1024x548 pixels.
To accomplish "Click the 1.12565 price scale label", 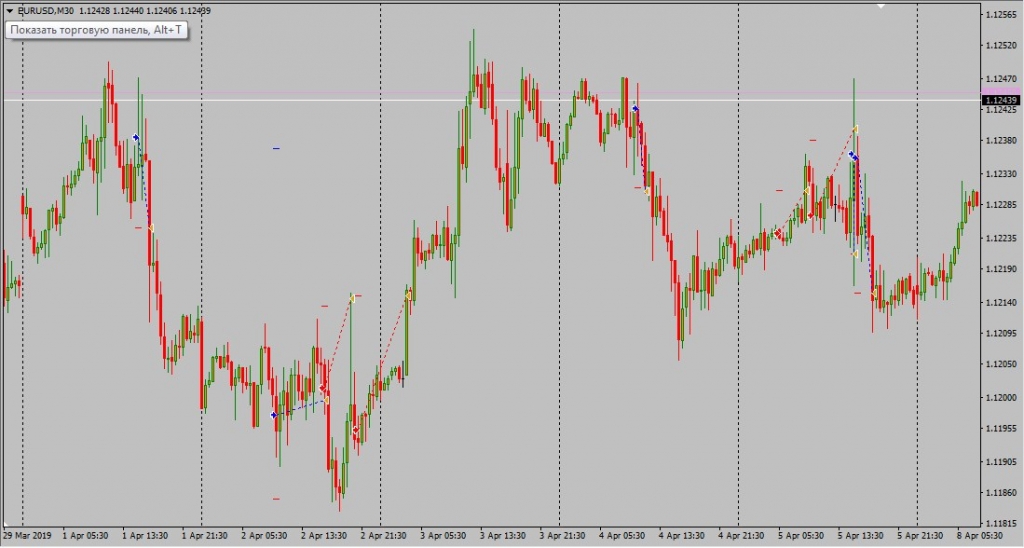I will click(x=1000, y=15).
